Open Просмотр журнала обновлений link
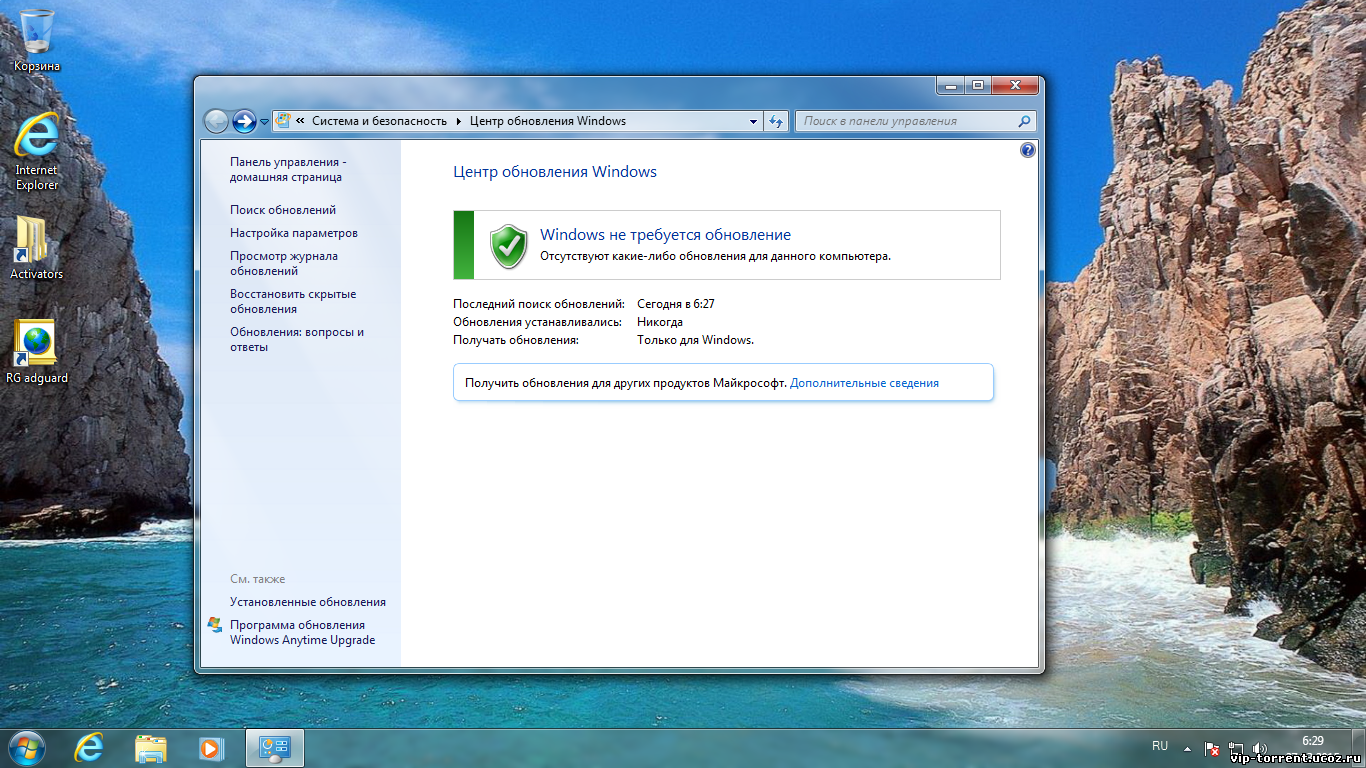Screen dimensions: 1366x768 (x=283, y=263)
